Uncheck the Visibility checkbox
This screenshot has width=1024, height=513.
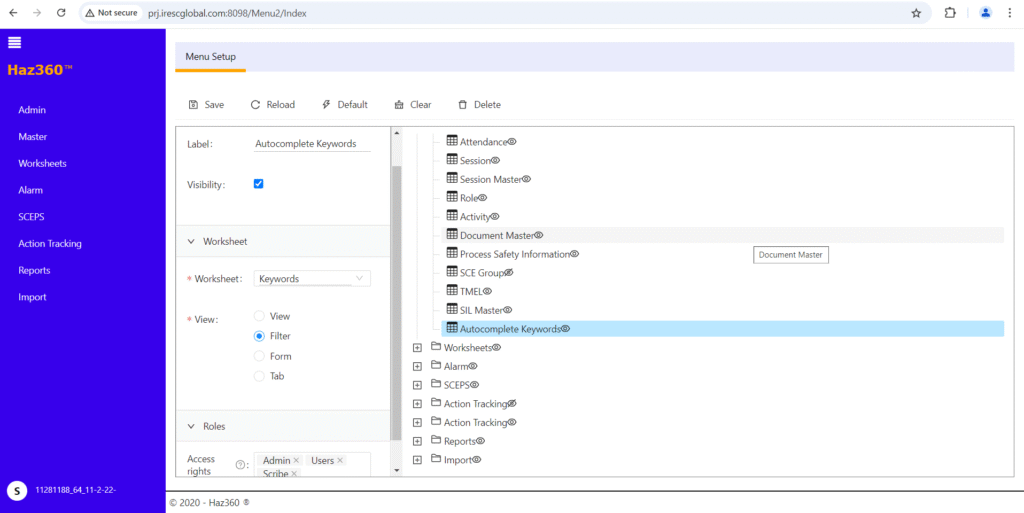coord(259,184)
